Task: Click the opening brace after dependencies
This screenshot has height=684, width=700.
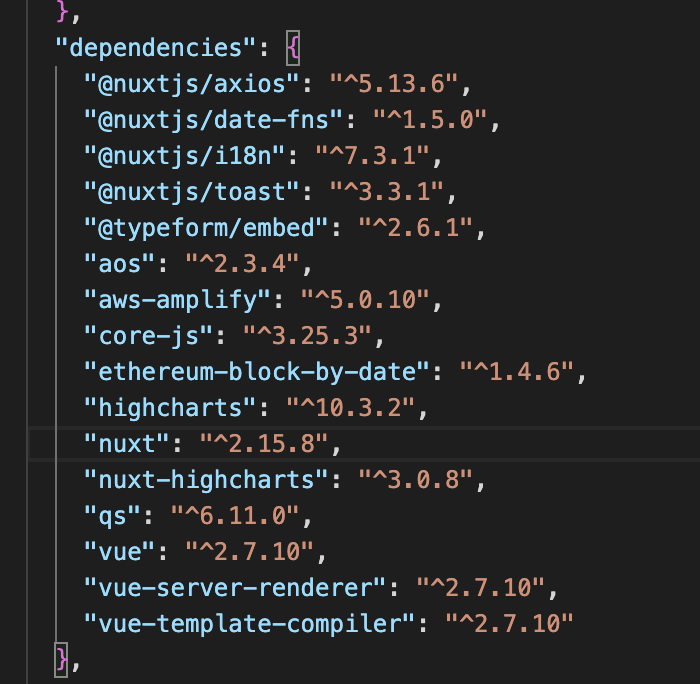Action: [293, 48]
